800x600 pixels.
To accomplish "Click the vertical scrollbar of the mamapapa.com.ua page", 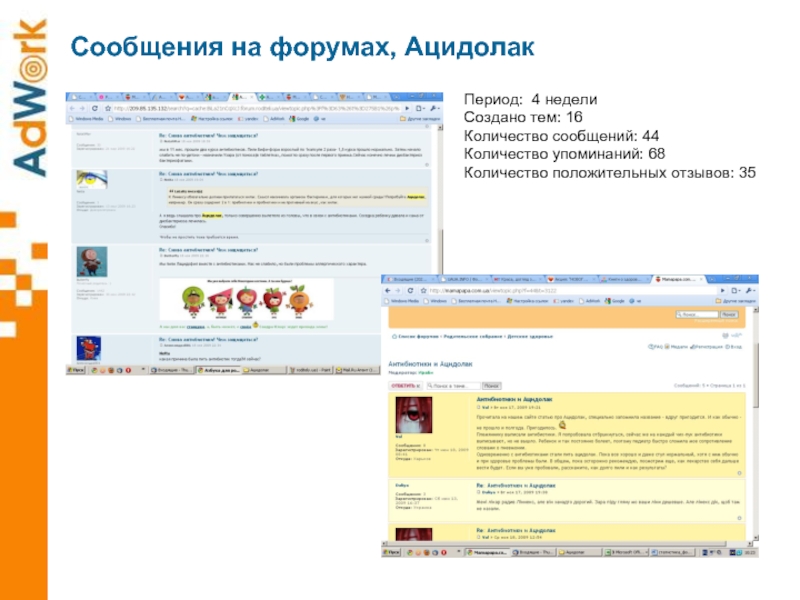I will point(756,423).
